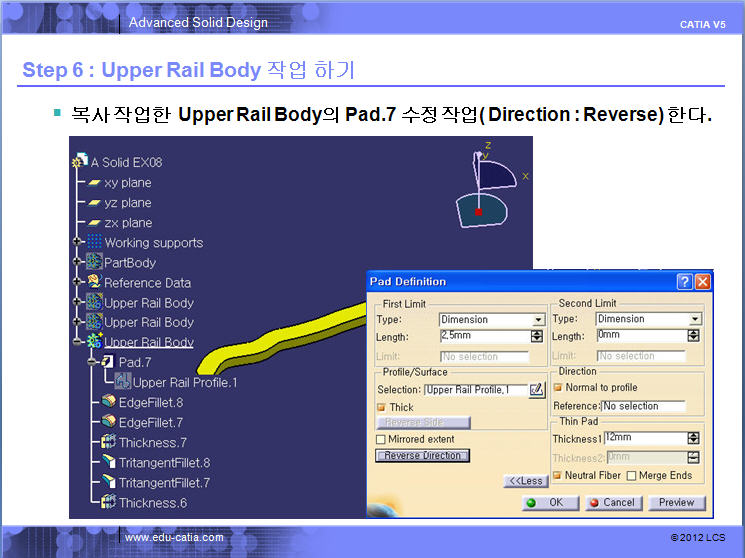The image size is (745, 558).
Task: Click the Second Limit Length field
Action: click(642, 336)
